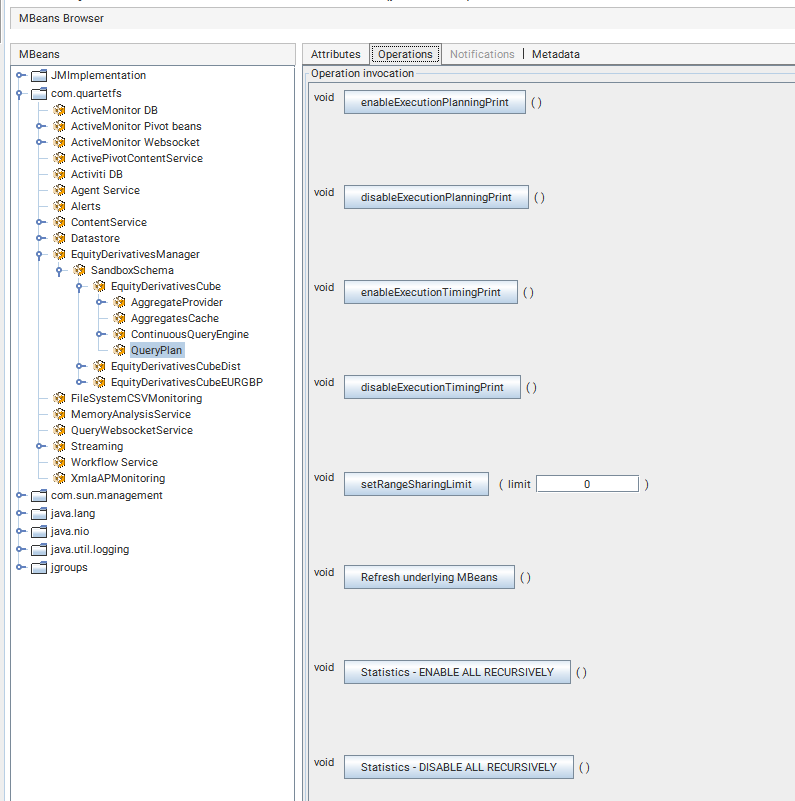
Task: Click Statistics - ENABLE ALL RECURSIVELY
Action: [456, 672]
